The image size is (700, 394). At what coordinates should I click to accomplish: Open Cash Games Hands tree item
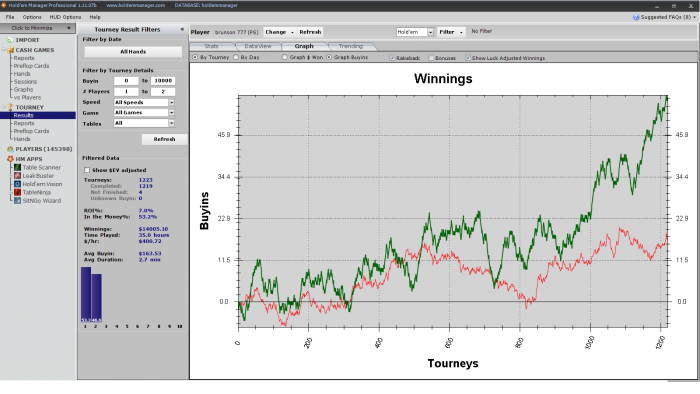pyautogui.click(x=22, y=74)
